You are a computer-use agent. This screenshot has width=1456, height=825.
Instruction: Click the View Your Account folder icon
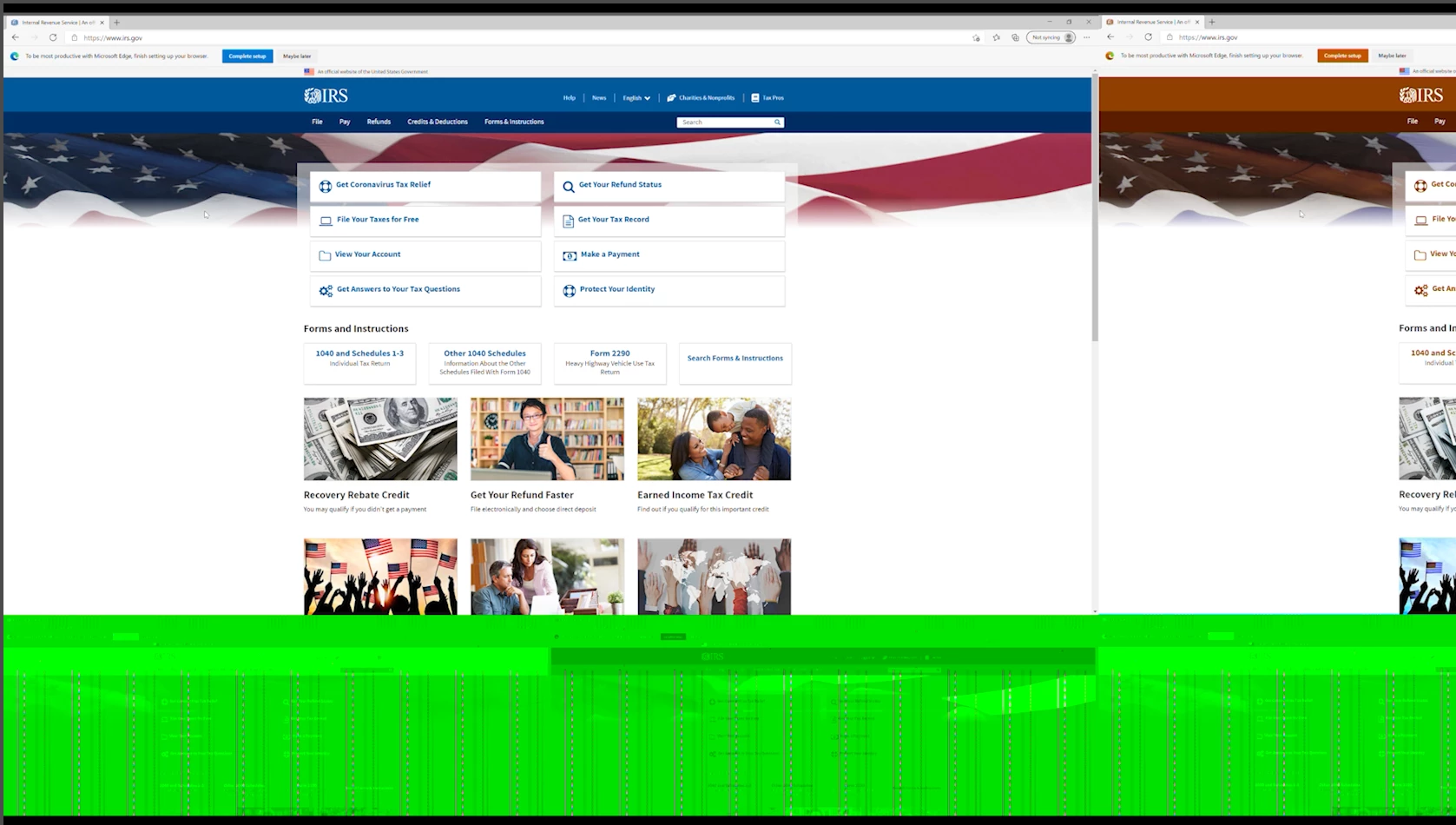click(325, 255)
